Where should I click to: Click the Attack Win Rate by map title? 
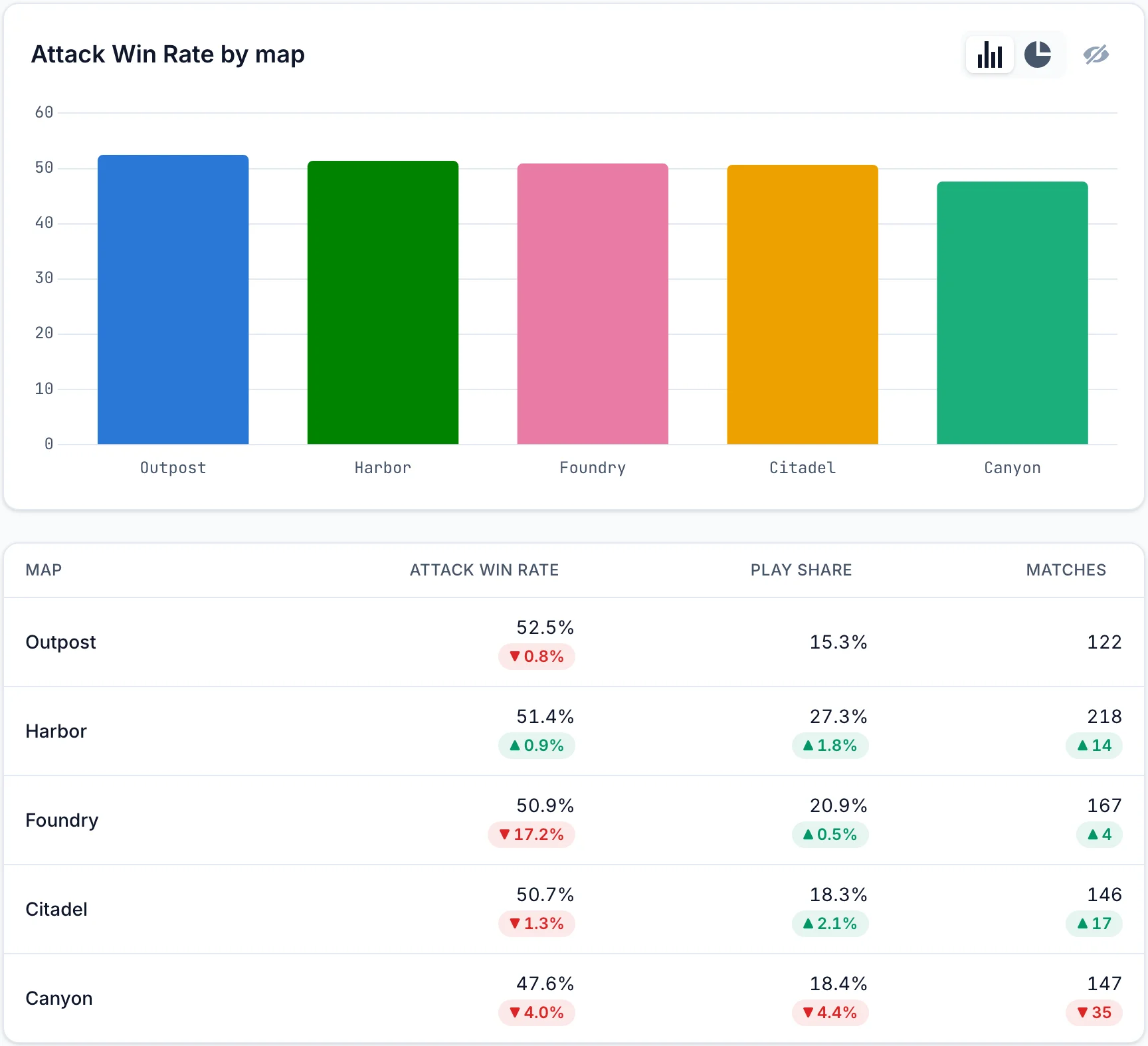168,54
